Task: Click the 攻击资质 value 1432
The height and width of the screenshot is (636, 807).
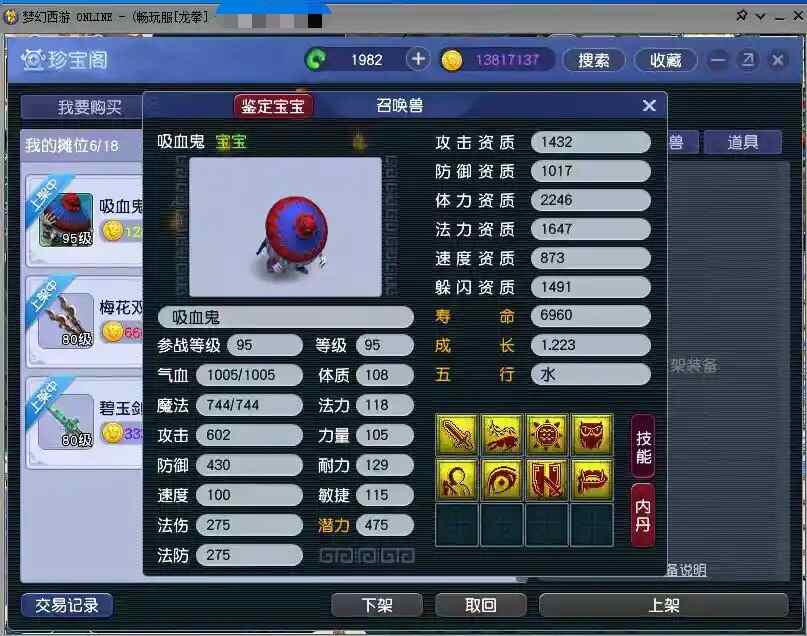Action: coord(591,142)
